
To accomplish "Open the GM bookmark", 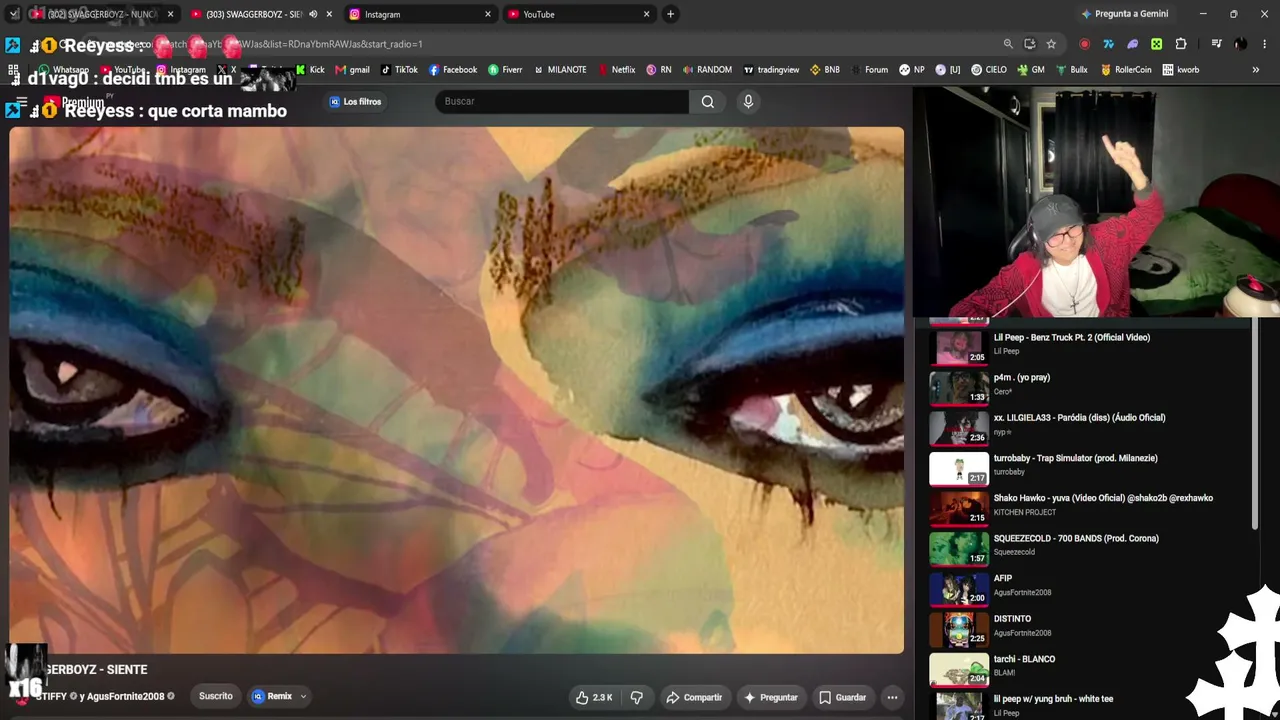I will coord(1031,70).
